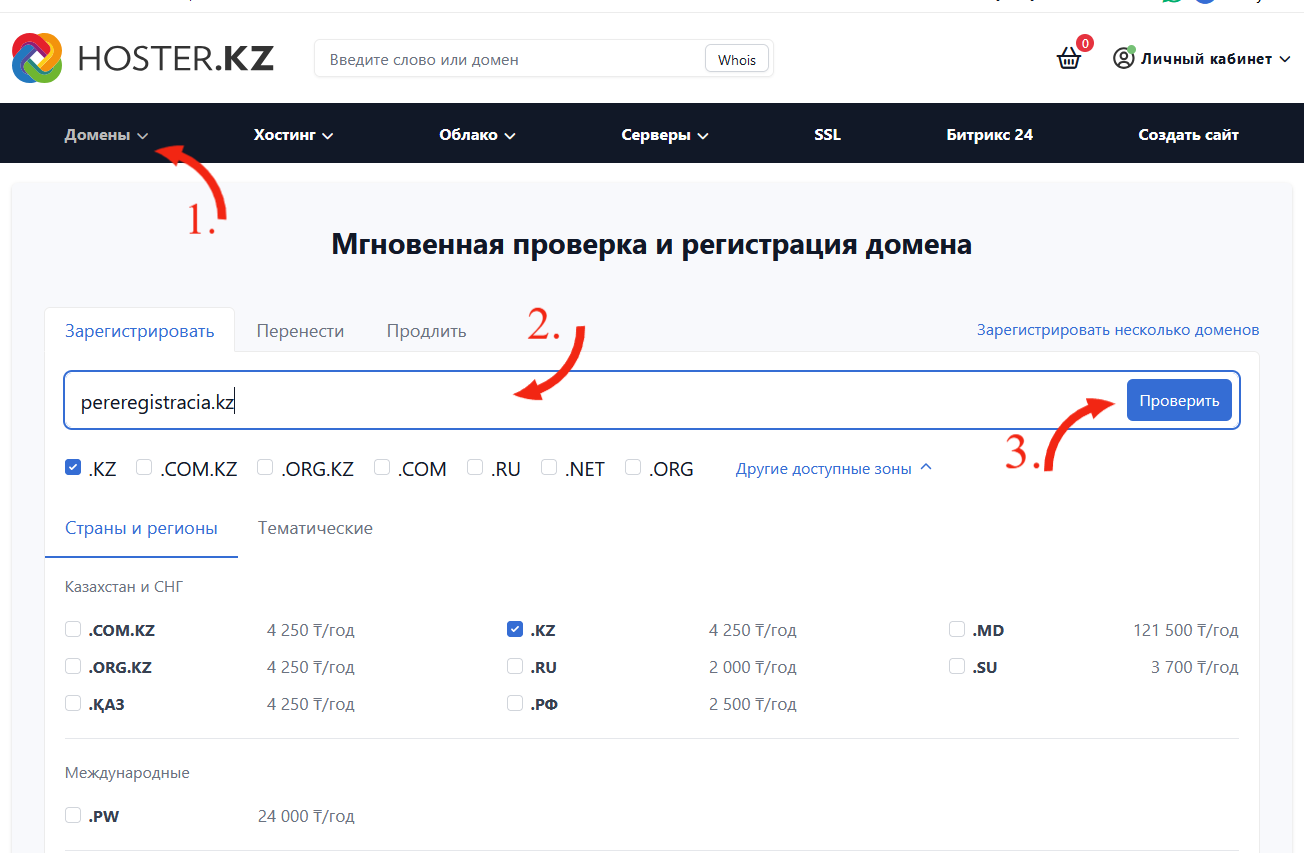Image resolution: width=1304 pixels, height=853 pixels.
Task: Check .COM.KZ in Казахстан и СНГ list
Action: click(x=73, y=629)
